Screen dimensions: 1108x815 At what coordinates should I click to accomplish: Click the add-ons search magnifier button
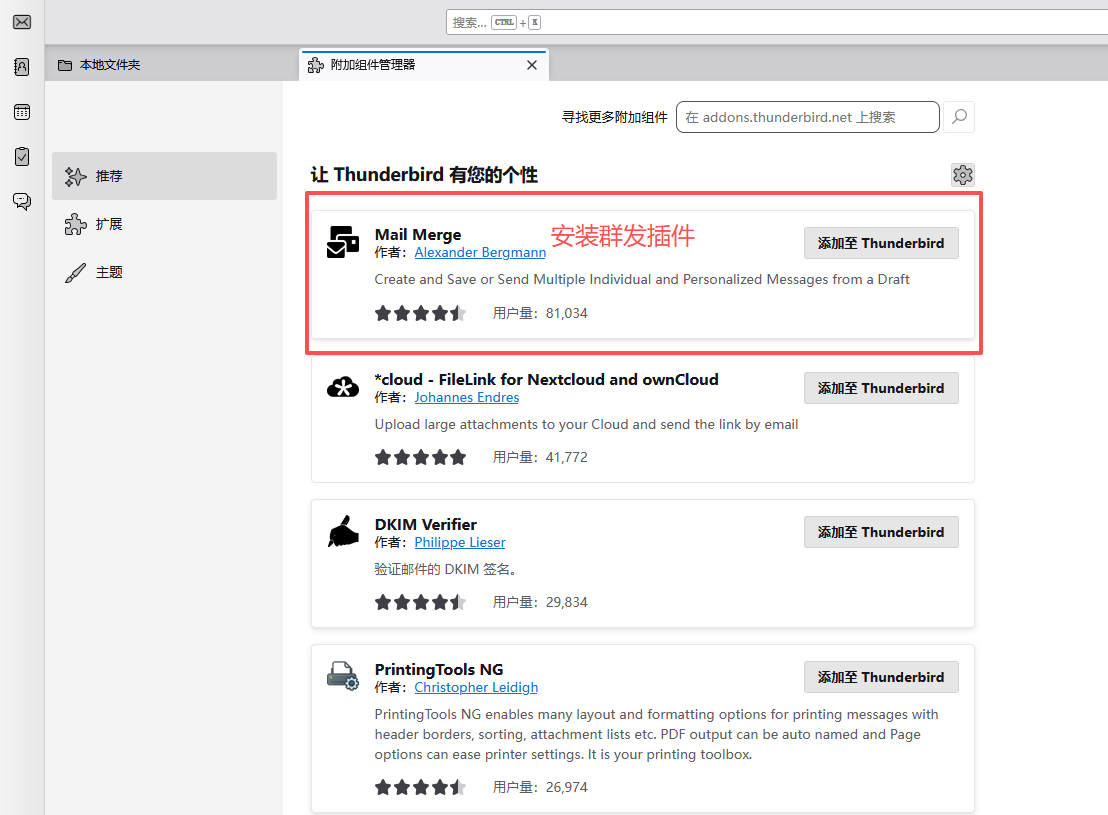pos(959,117)
